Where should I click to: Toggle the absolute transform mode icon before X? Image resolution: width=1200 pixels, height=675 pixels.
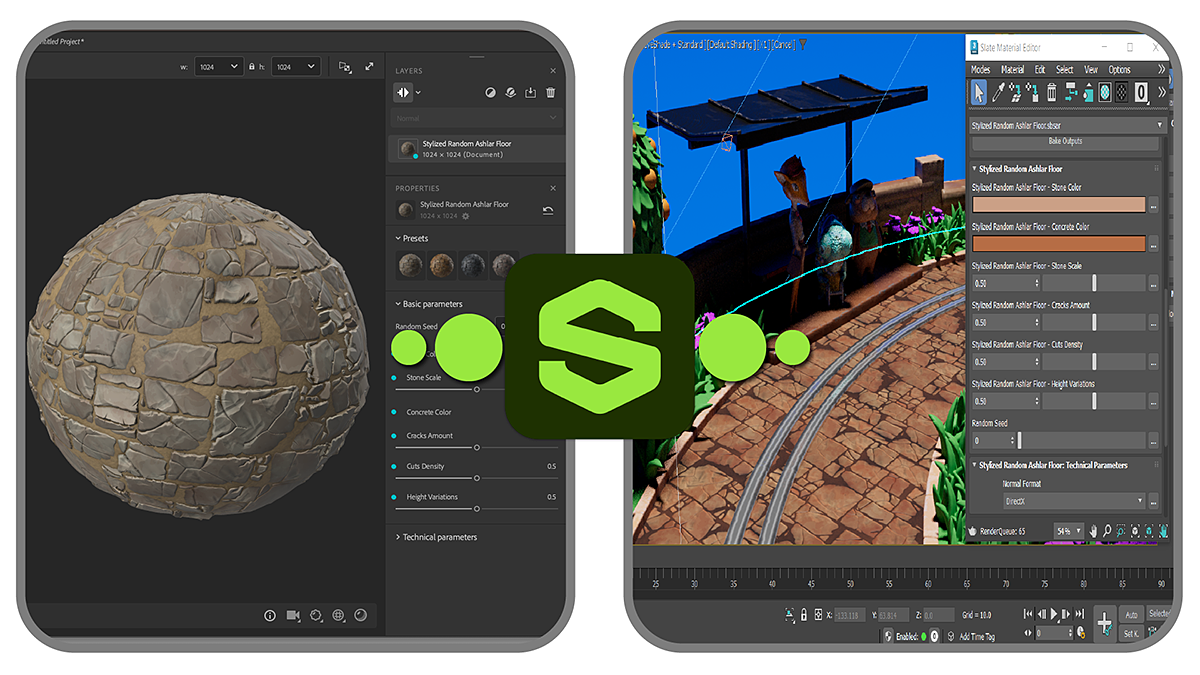point(818,615)
